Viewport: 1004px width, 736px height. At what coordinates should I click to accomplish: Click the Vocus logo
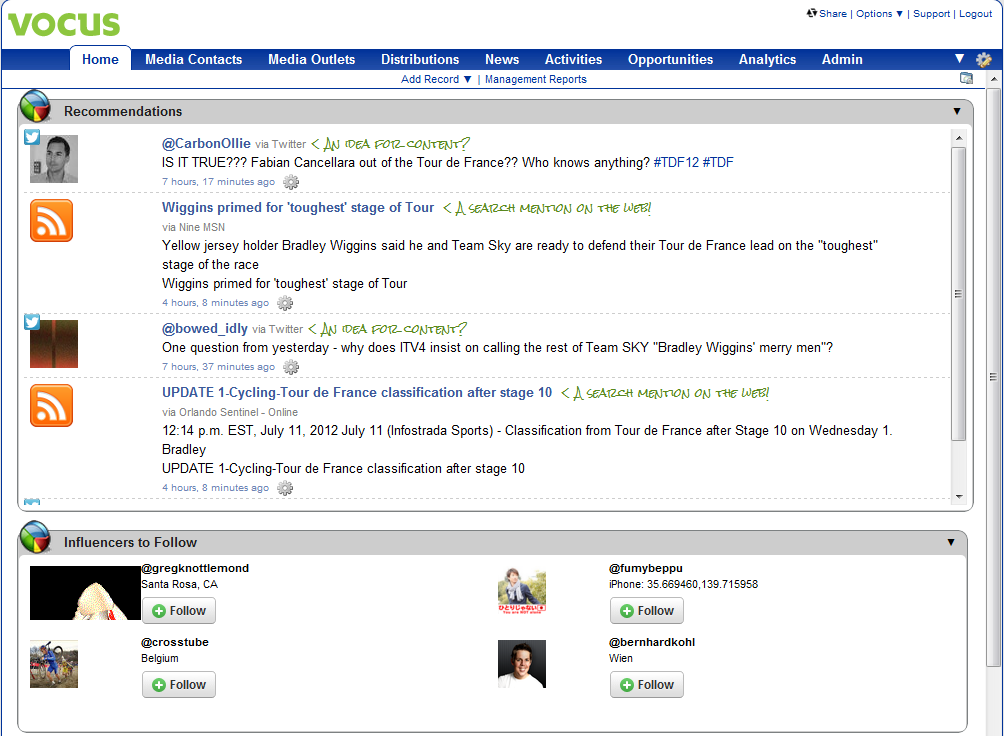tap(63, 24)
